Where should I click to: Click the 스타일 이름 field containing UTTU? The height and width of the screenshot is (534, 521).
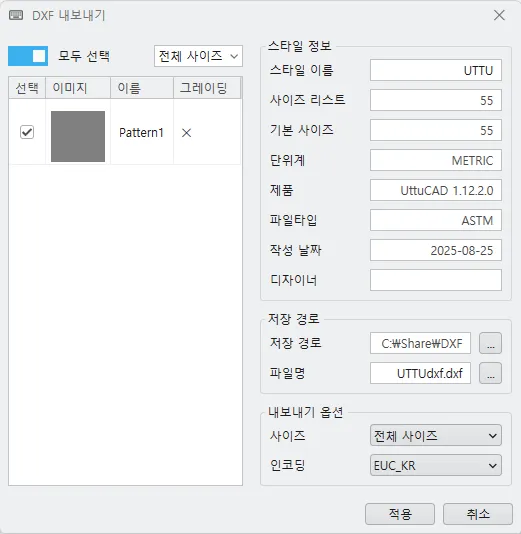point(436,70)
